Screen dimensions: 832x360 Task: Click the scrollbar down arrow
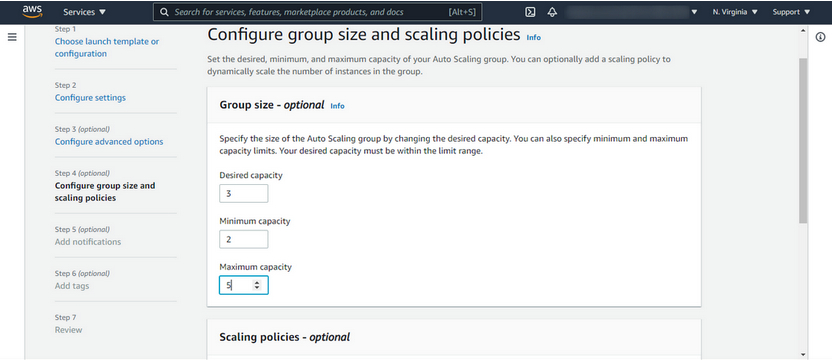click(x=803, y=354)
